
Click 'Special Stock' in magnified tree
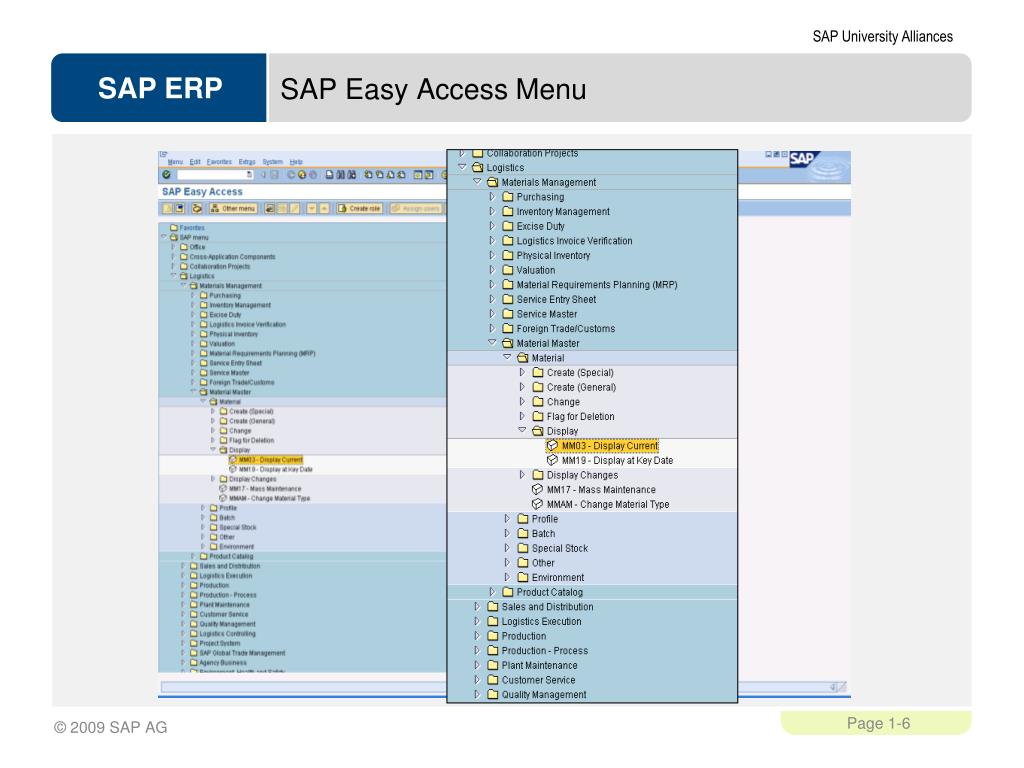(x=560, y=548)
